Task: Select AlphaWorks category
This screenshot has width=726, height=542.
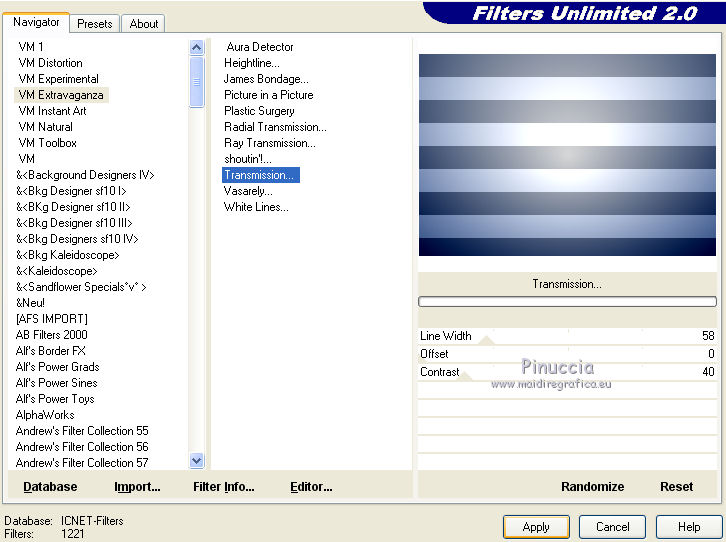Action: click(x=45, y=415)
